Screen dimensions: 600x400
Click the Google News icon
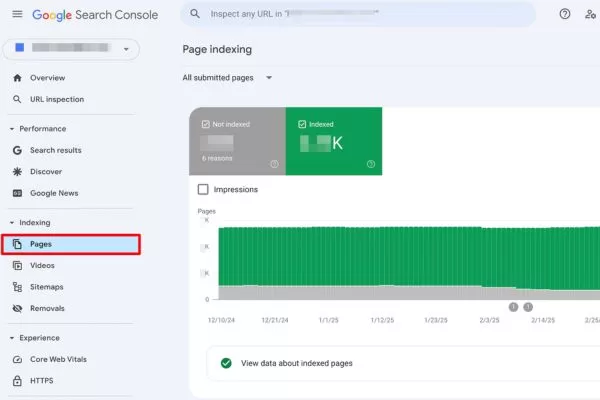(x=17, y=193)
